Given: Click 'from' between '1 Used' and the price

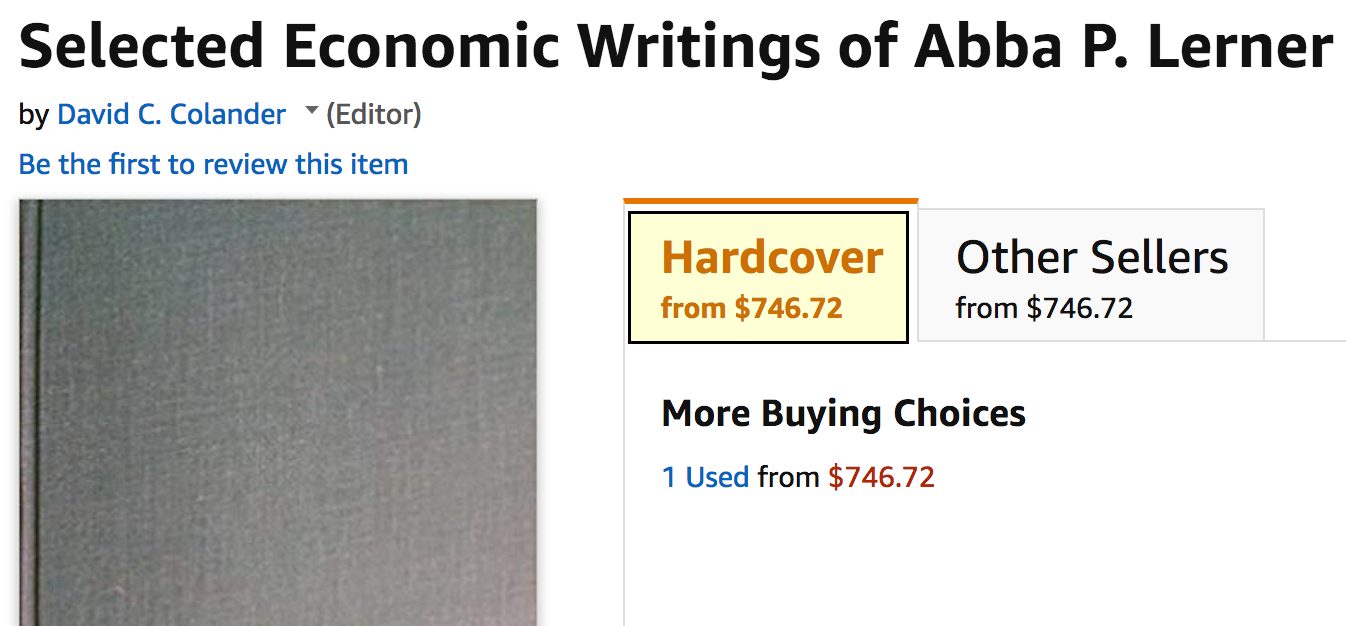Looking at the screenshot, I should coord(788,477).
